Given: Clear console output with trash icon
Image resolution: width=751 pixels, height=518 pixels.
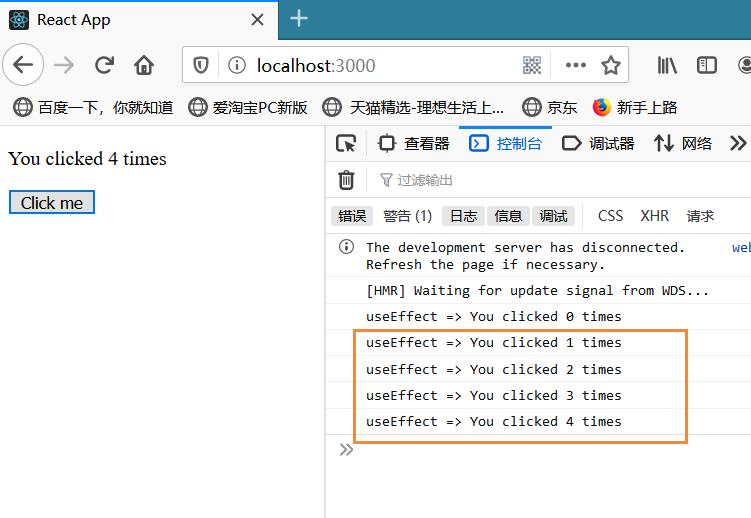Looking at the screenshot, I should (x=346, y=180).
